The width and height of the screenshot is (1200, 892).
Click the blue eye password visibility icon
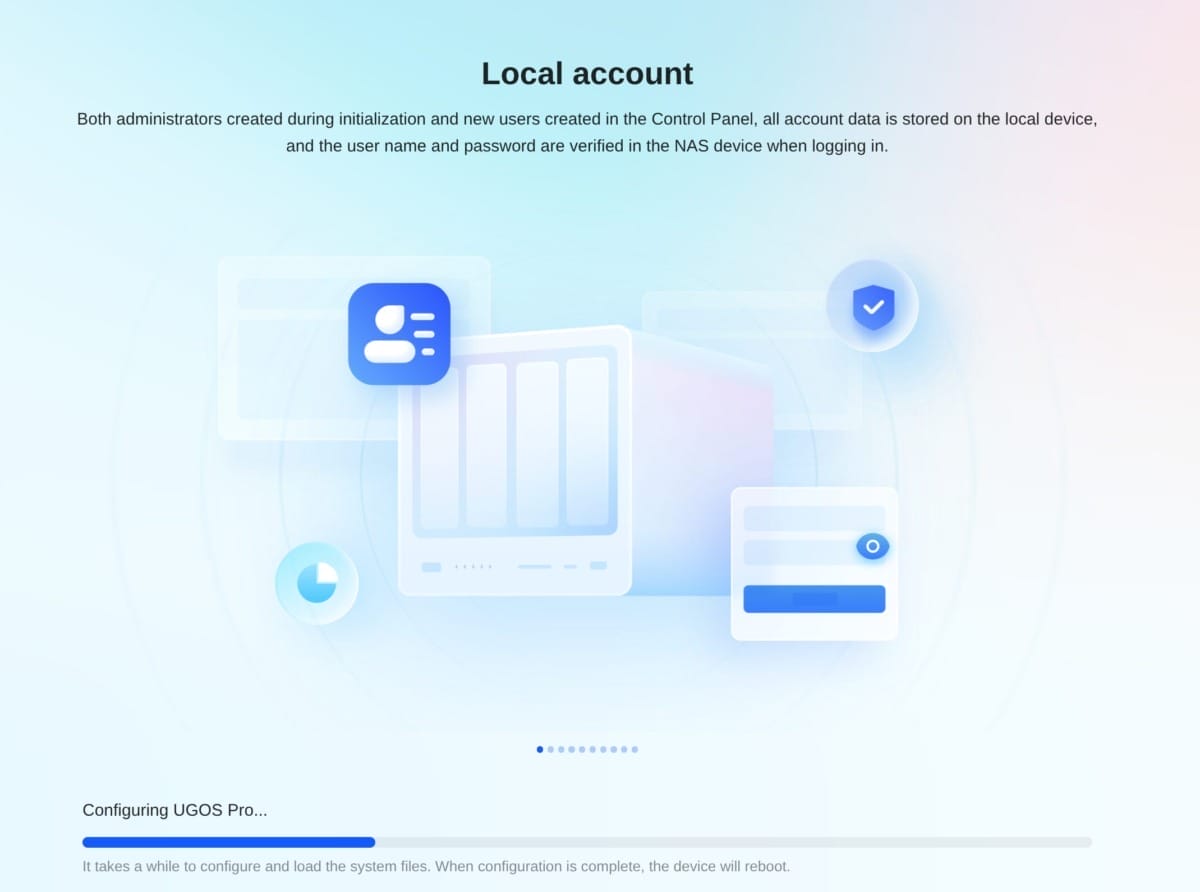click(872, 546)
